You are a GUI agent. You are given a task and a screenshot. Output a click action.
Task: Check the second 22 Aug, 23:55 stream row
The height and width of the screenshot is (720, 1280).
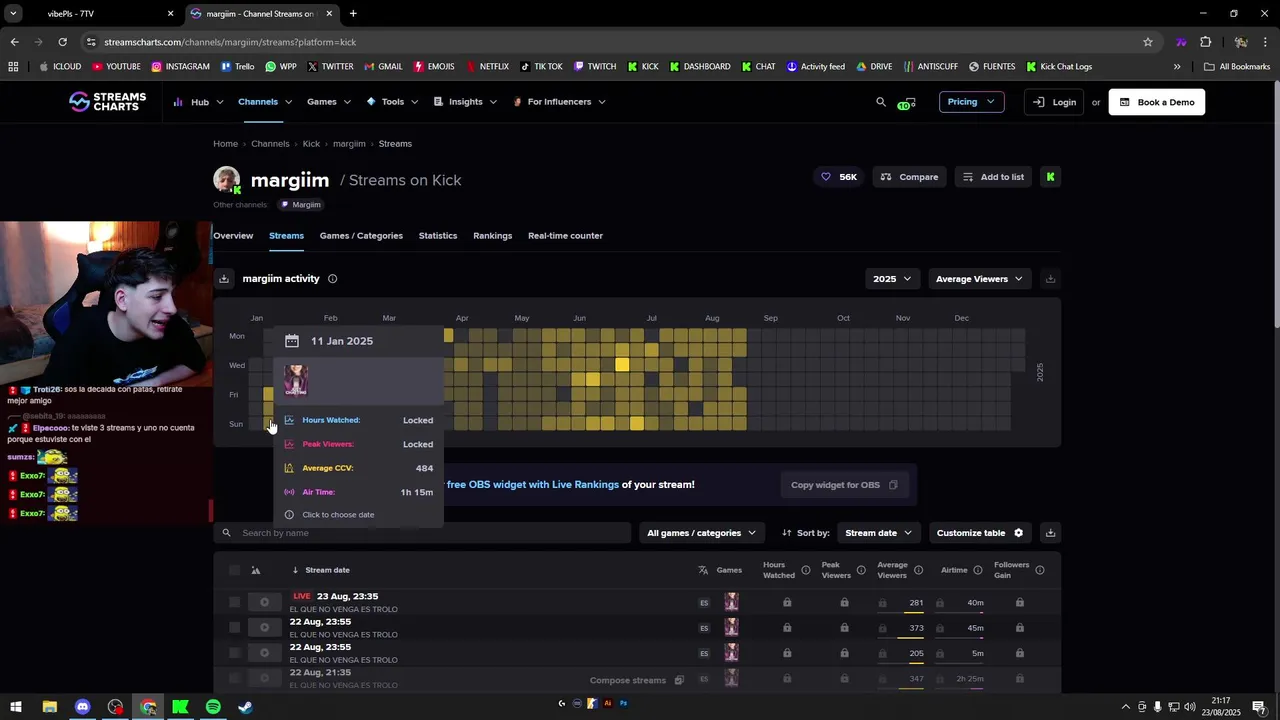point(234,653)
